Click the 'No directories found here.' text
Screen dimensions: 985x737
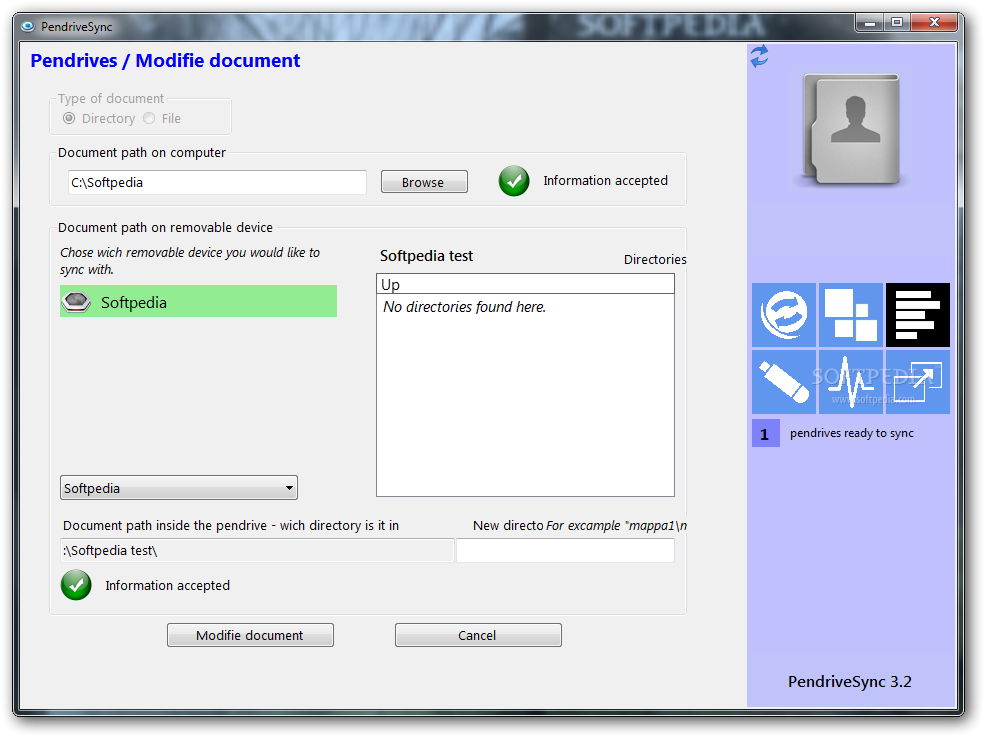pos(464,307)
